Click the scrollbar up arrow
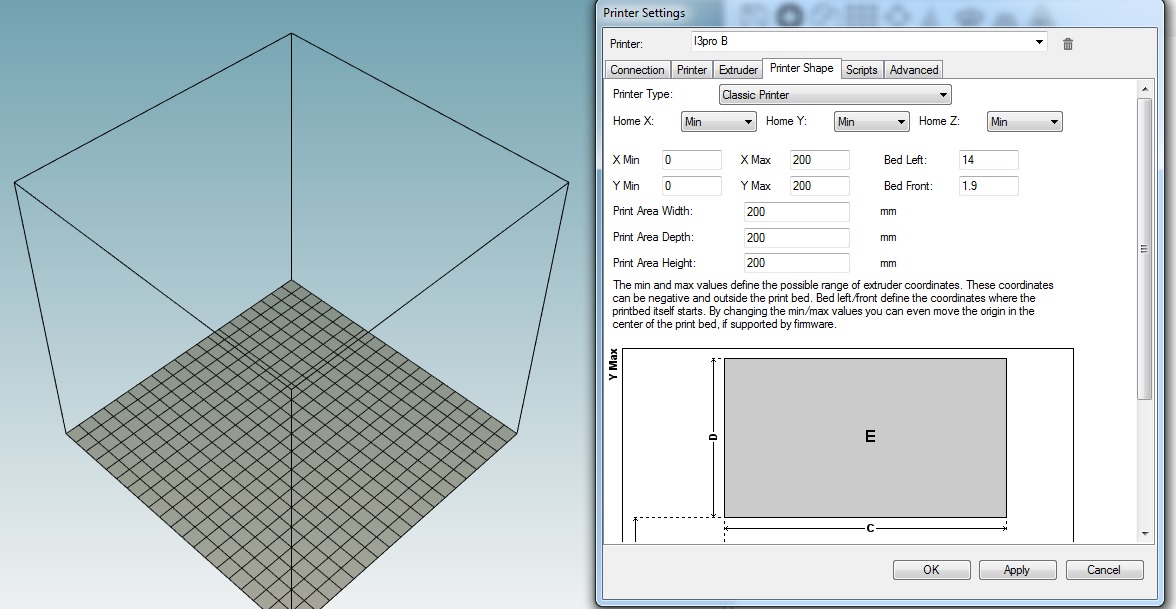1176x609 pixels. [x=1144, y=89]
